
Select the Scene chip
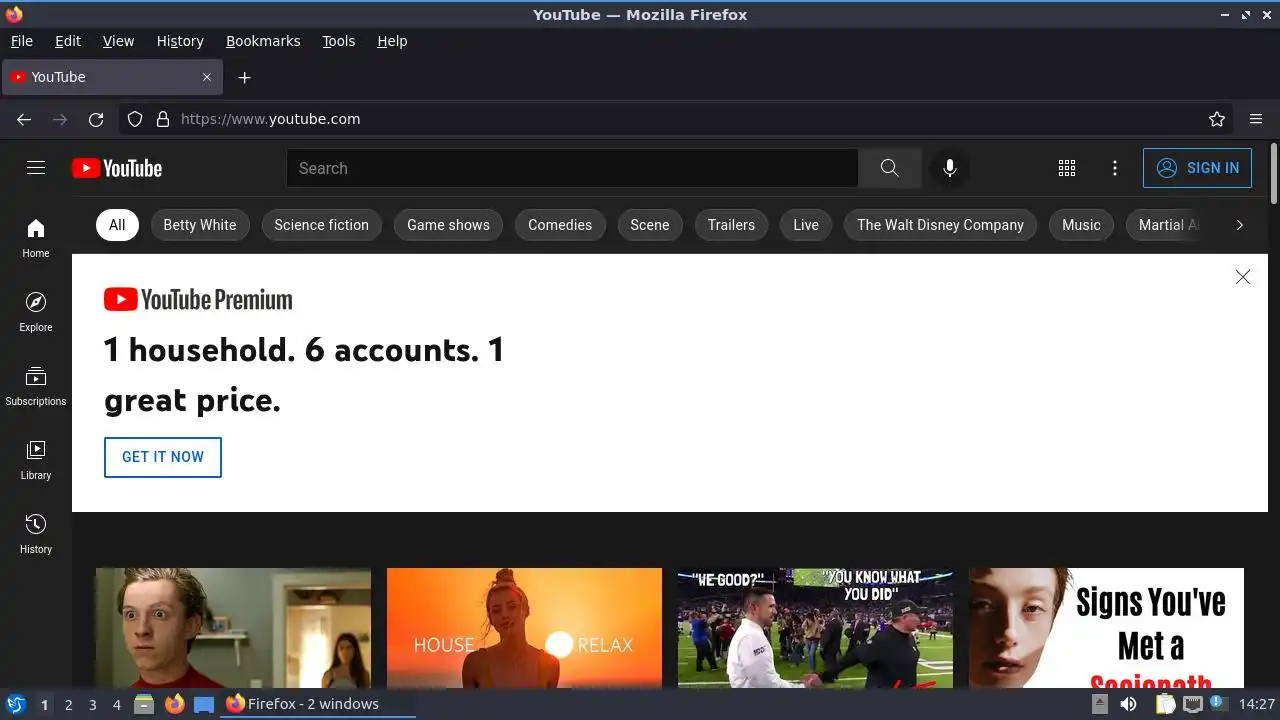coord(650,225)
